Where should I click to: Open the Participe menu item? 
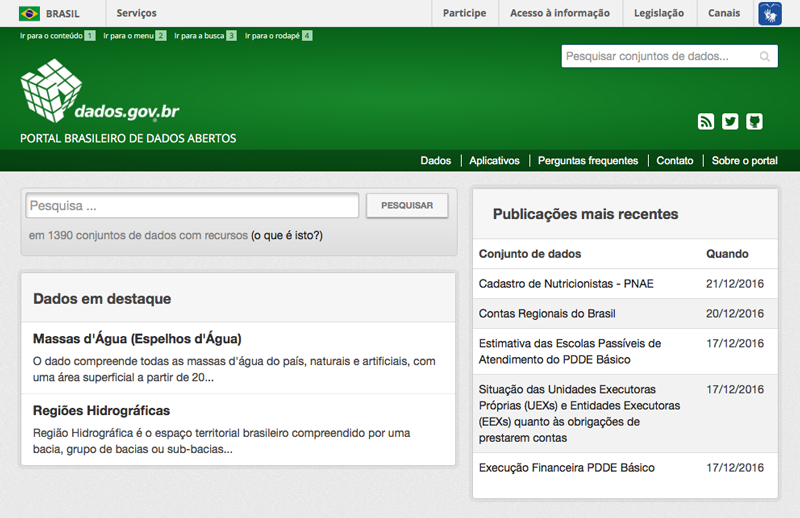click(464, 13)
